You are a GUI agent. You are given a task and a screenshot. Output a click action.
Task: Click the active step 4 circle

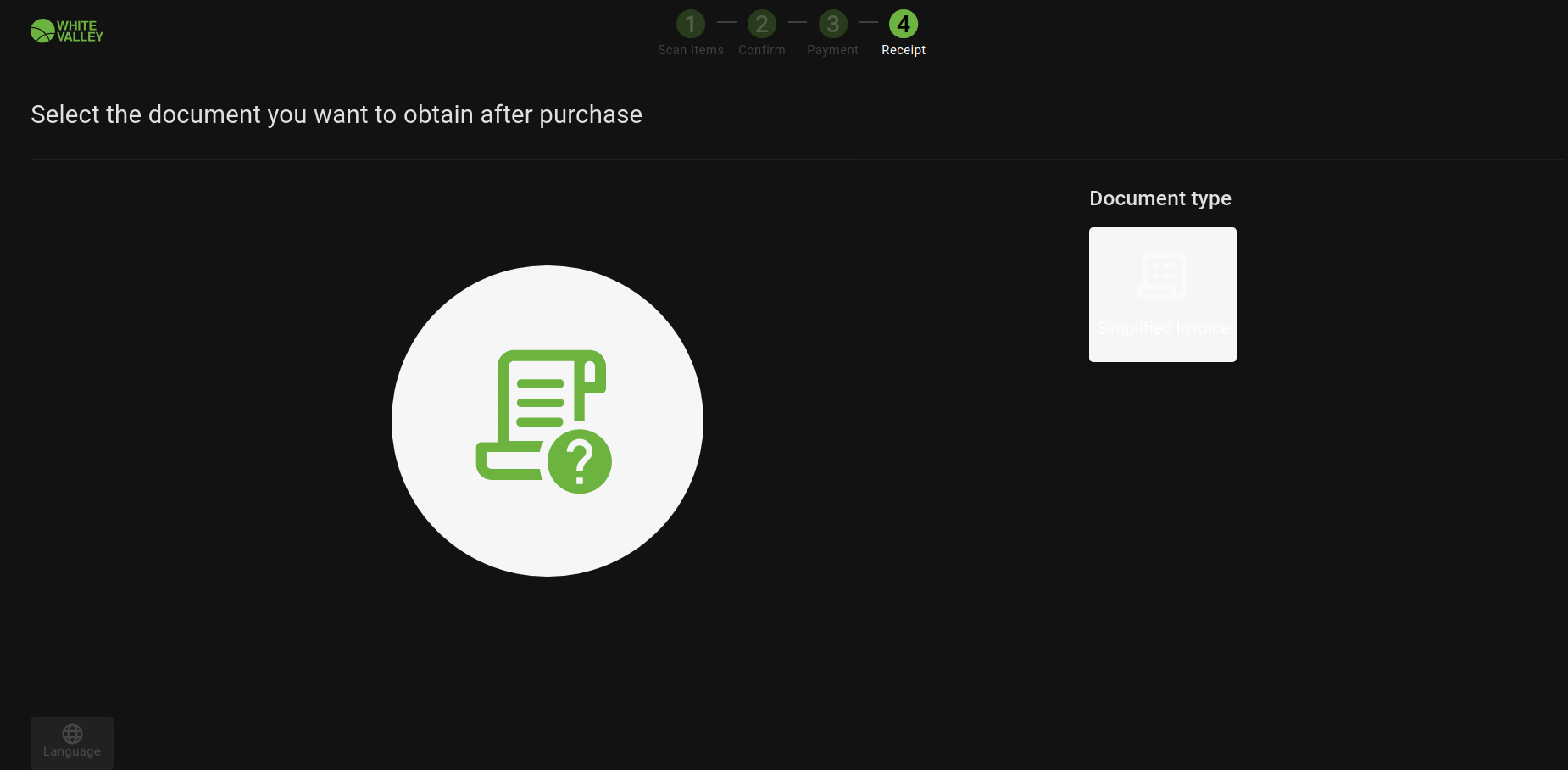click(904, 24)
